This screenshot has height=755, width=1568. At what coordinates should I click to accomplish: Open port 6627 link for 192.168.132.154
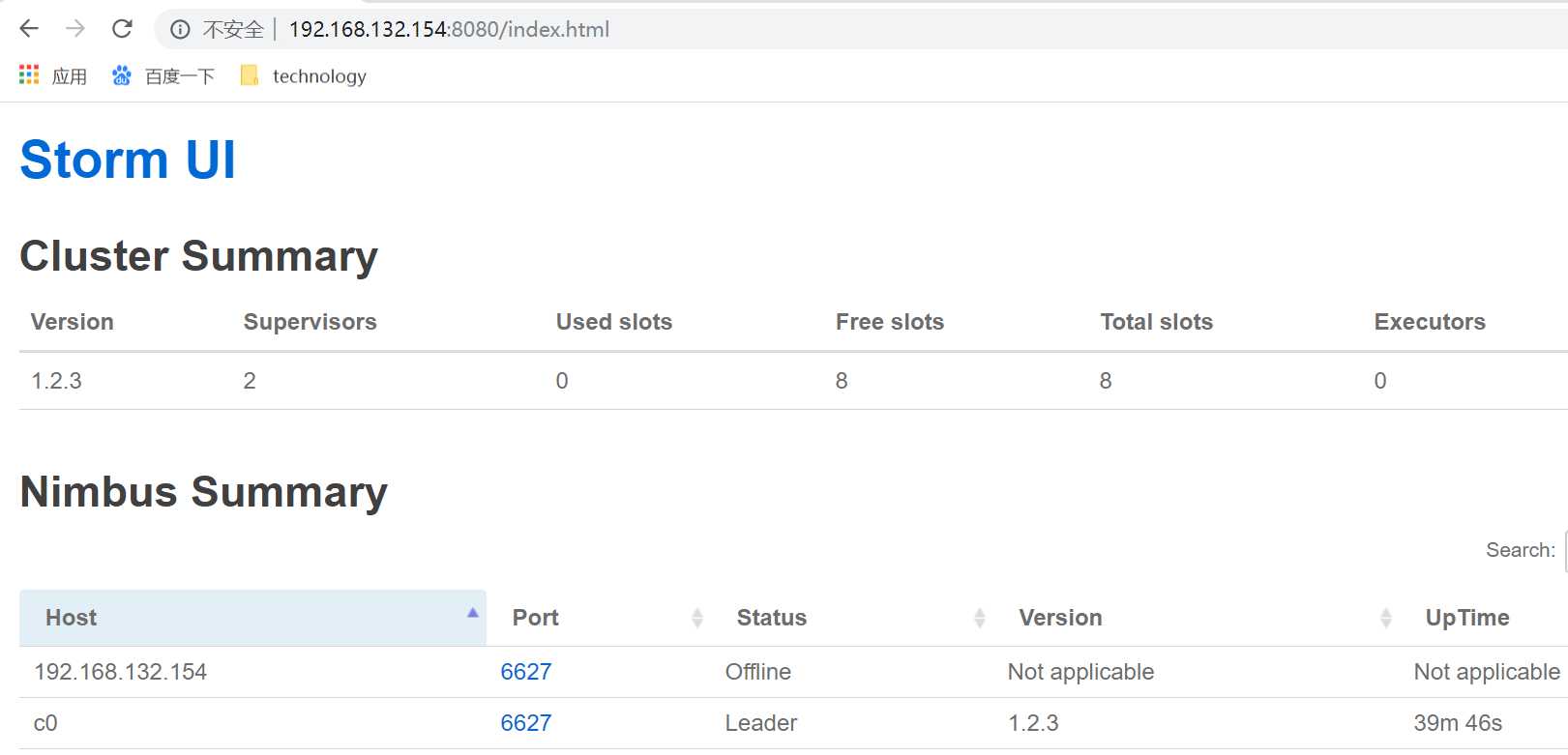pyautogui.click(x=526, y=672)
